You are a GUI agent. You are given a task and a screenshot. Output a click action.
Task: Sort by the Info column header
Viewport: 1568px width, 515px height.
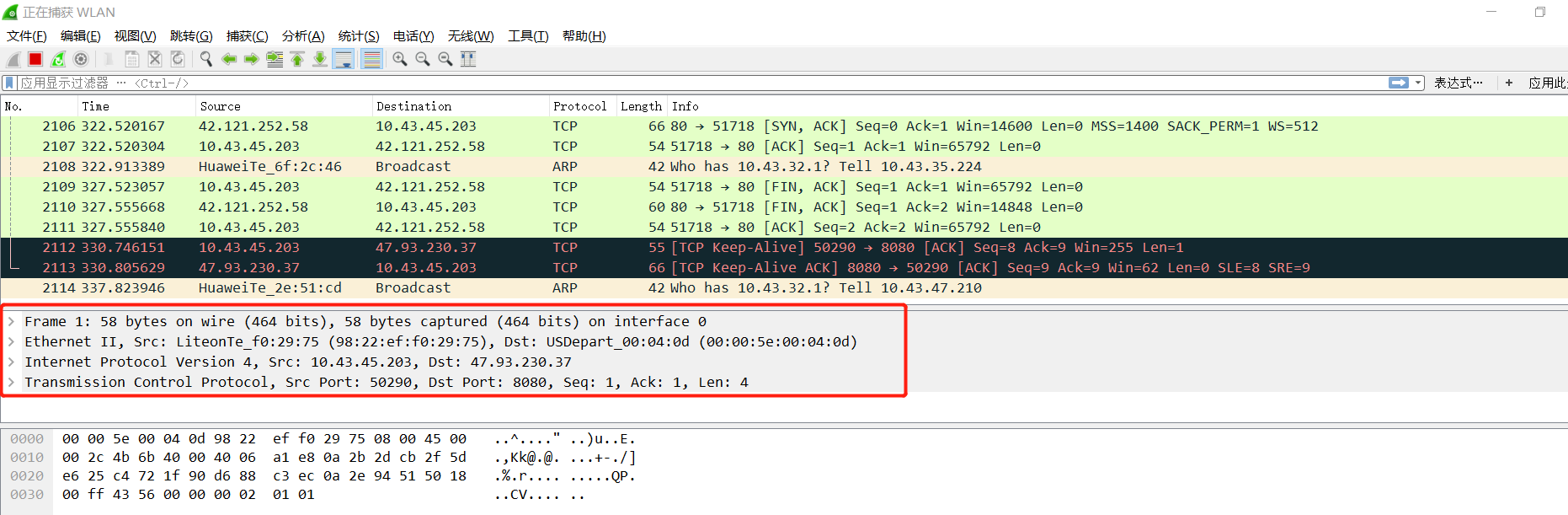pyautogui.click(x=1117, y=106)
